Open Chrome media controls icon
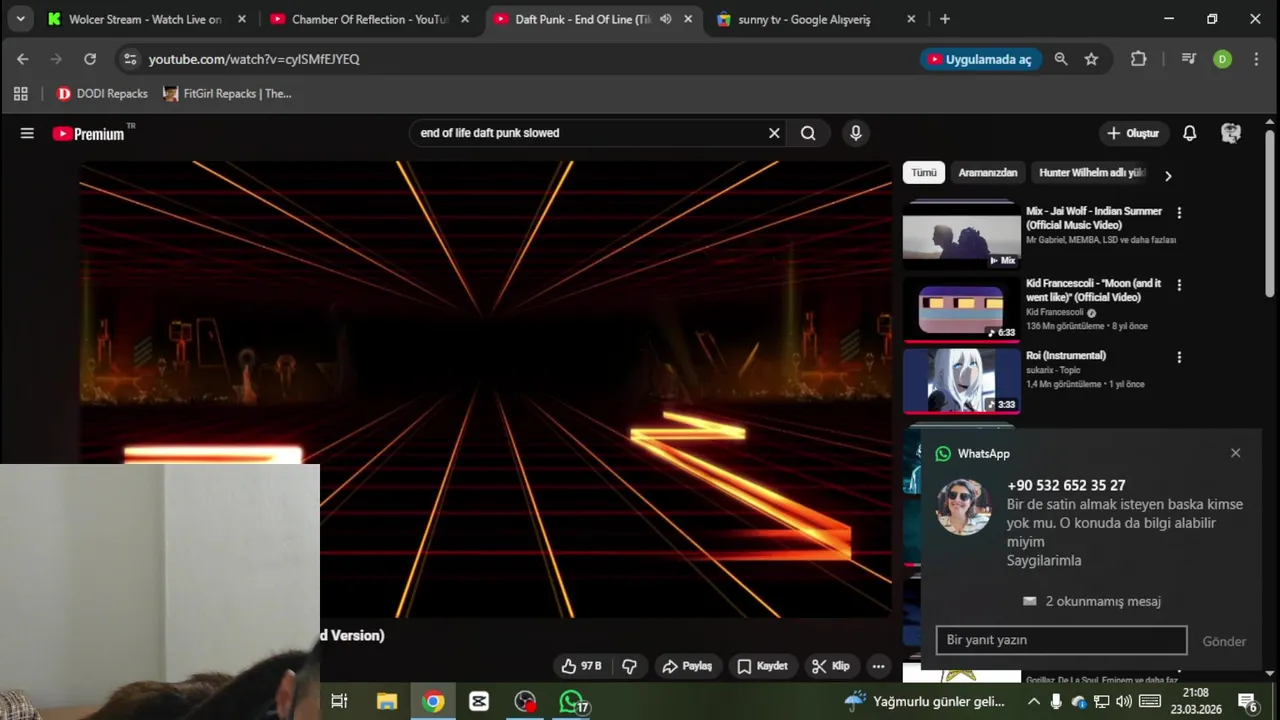The image size is (1280, 720). (1188, 59)
